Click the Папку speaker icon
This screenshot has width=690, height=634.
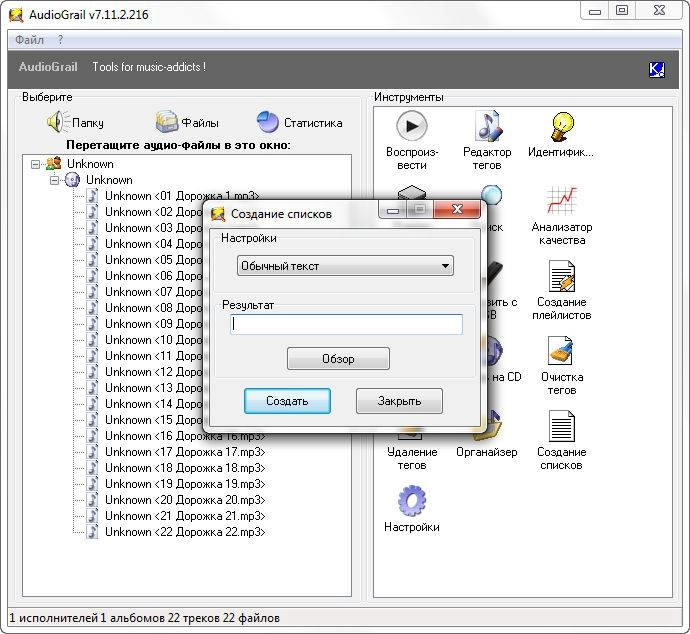pyautogui.click(x=57, y=122)
